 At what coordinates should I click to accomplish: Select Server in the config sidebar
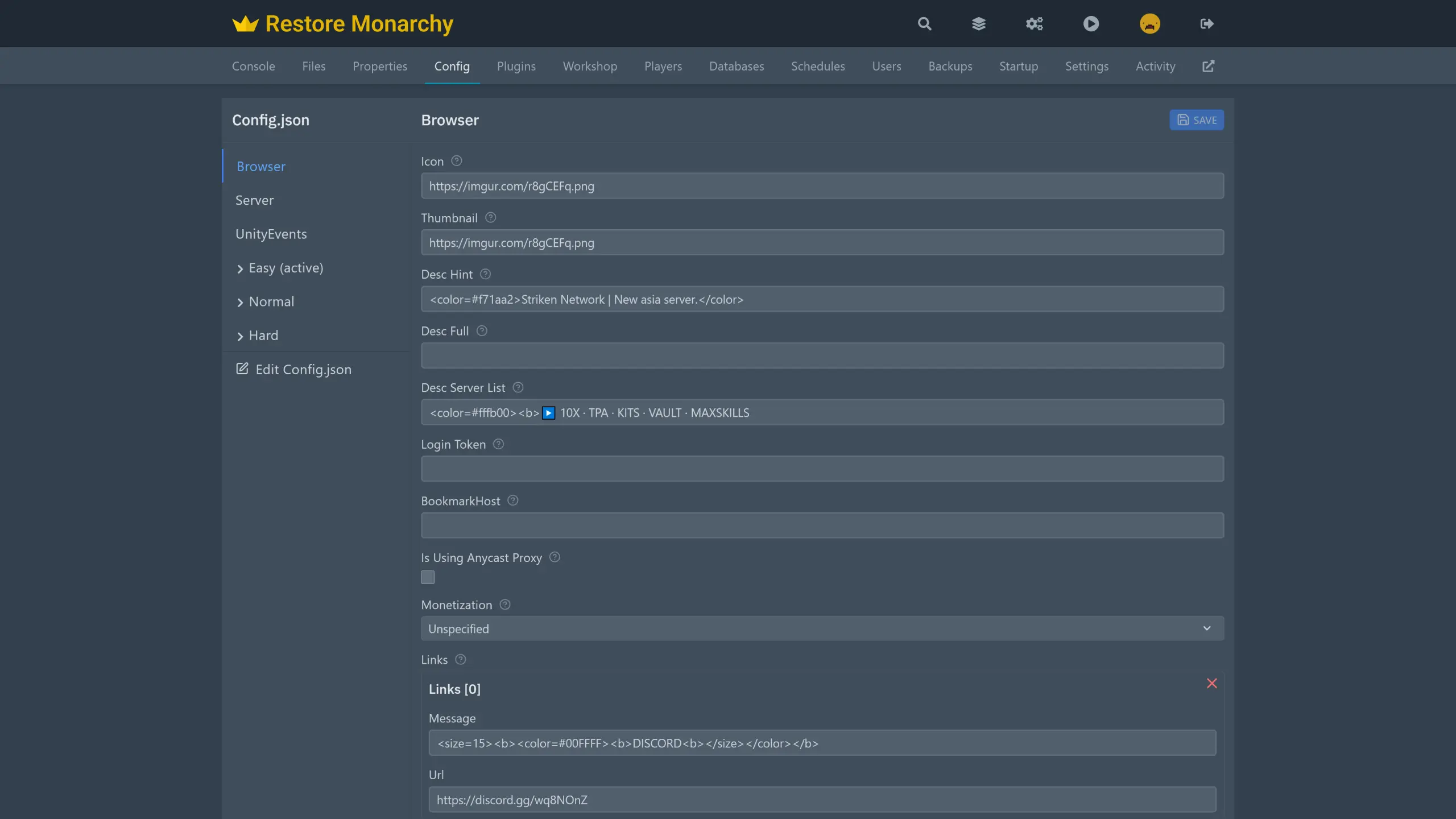pos(254,200)
